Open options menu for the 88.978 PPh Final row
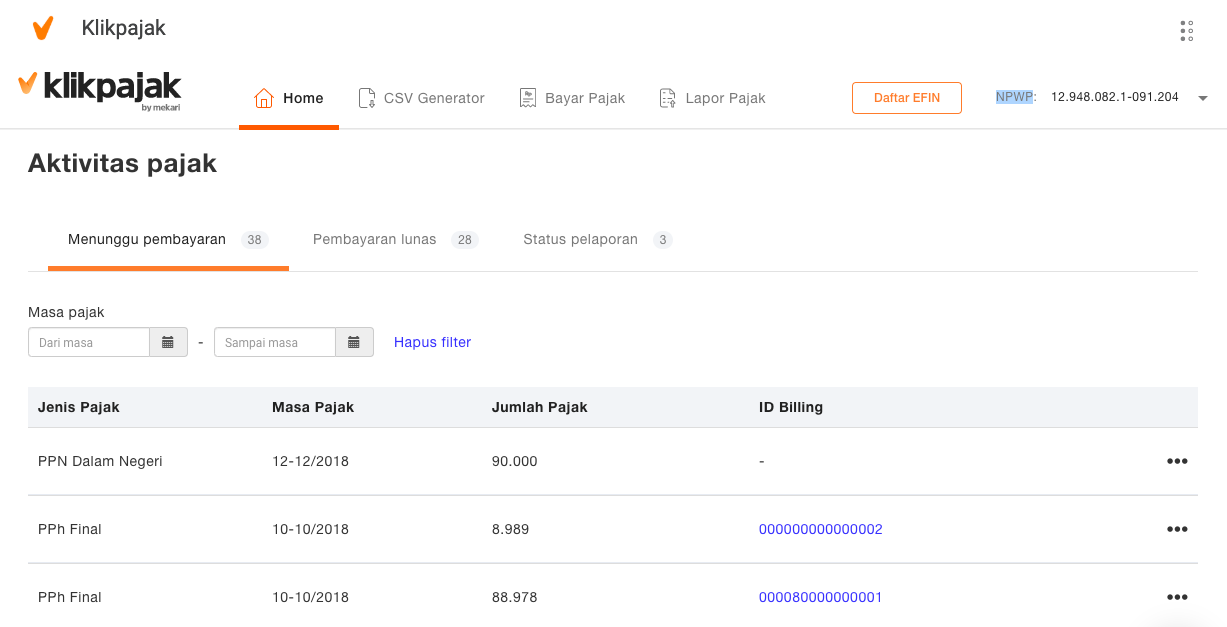This screenshot has height=627, width=1227. coord(1176,597)
